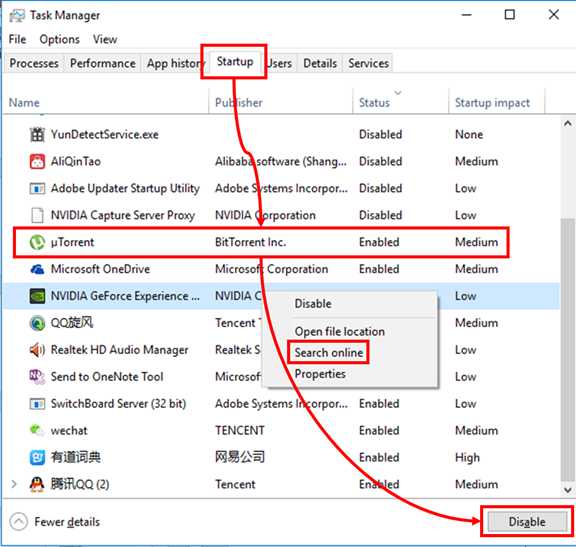Click the NVIDIA Capture Server Proxy icon
The width and height of the screenshot is (576, 547).
coord(37,215)
